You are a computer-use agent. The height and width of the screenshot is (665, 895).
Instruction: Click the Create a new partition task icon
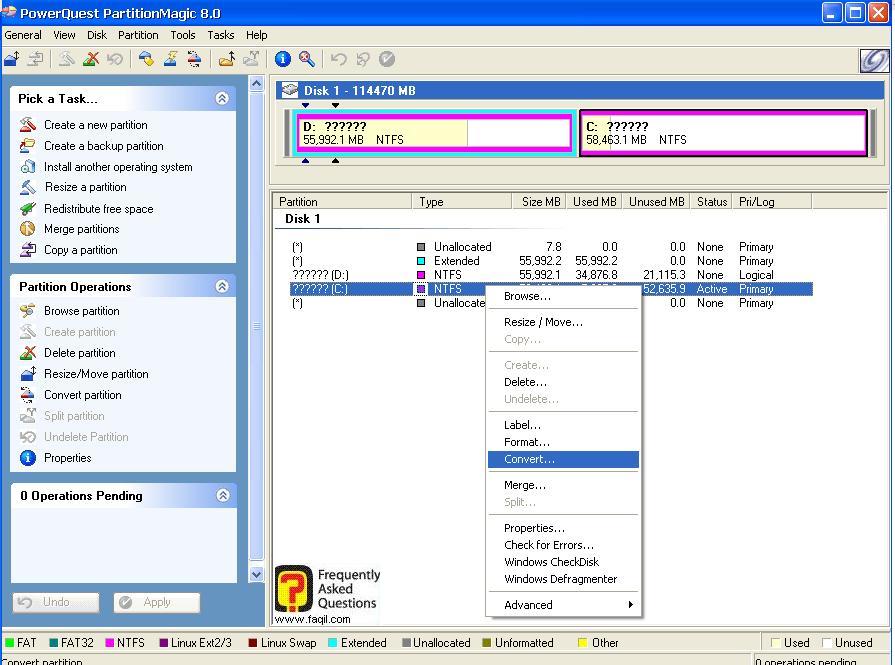click(x=27, y=125)
